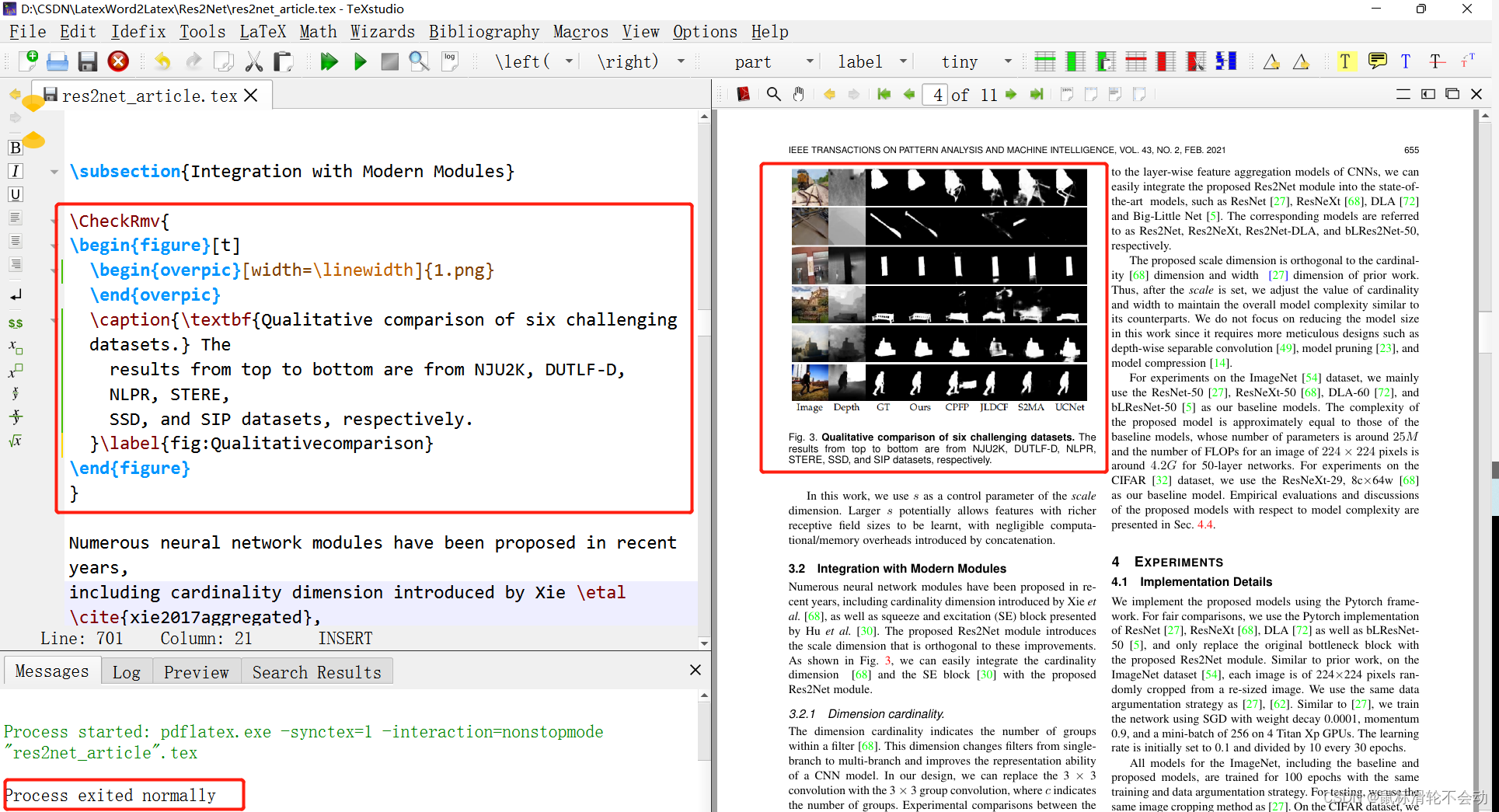Collapse the \subsection fold marker

click(x=54, y=172)
